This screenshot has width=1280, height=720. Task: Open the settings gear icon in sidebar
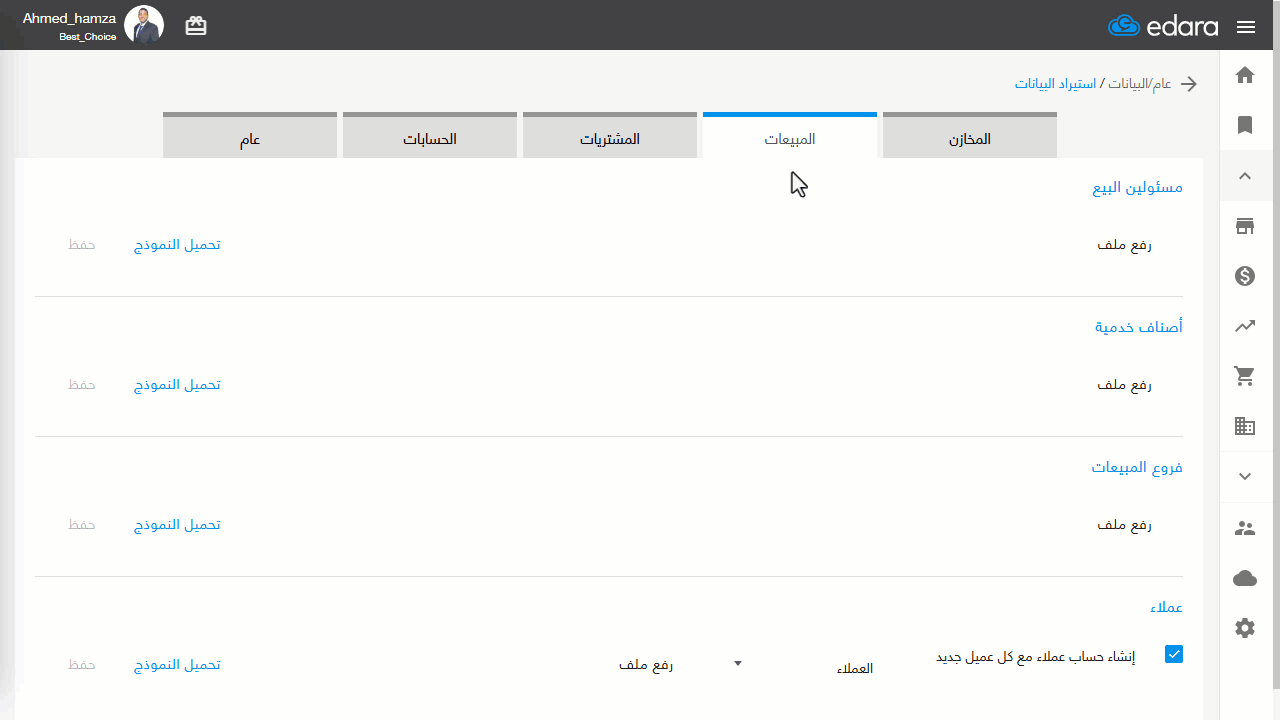point(1245,628)
